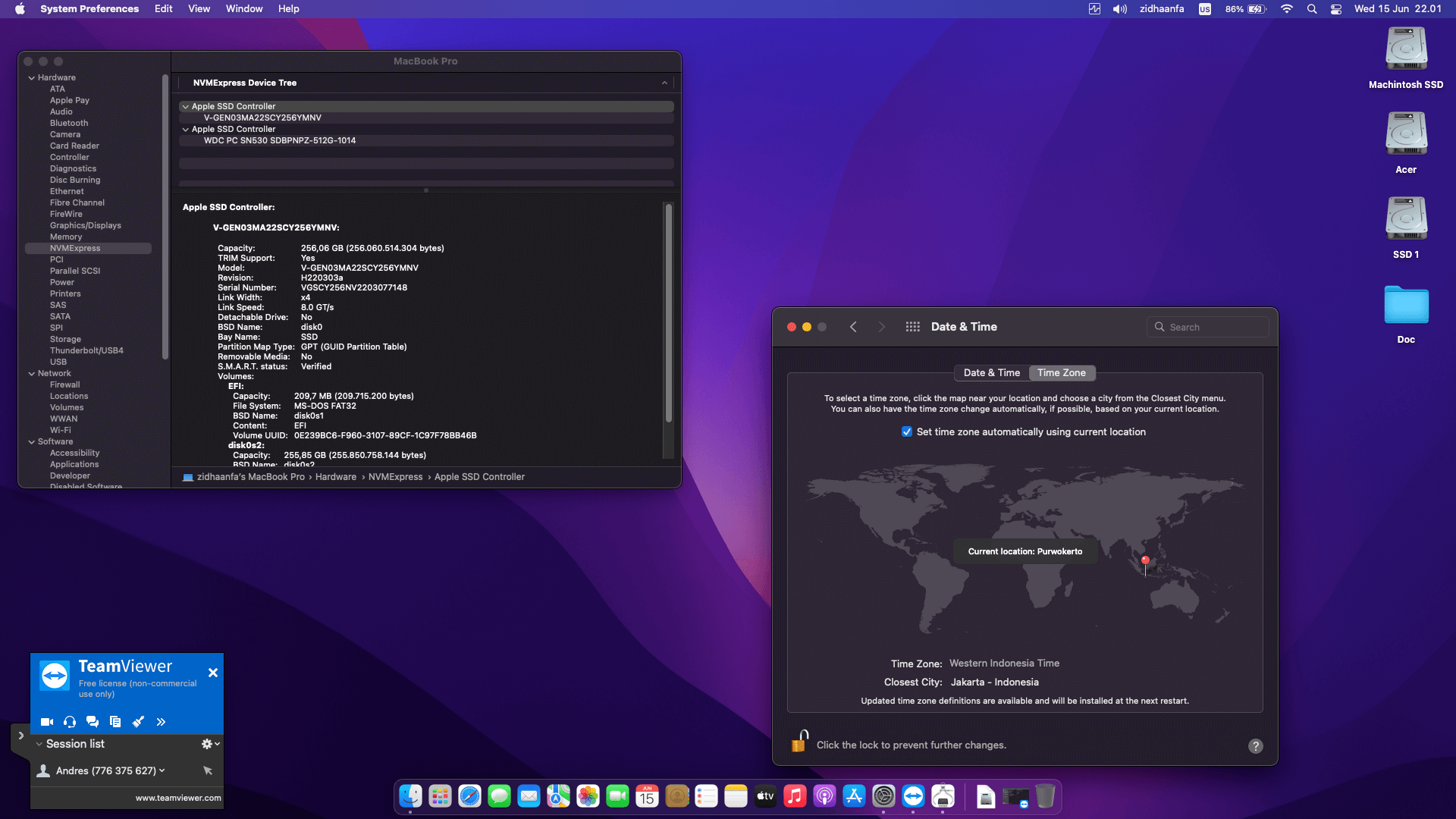The image size is (1456, 819).
Task: Open the session list settings gear
Action: click(206, 744)
